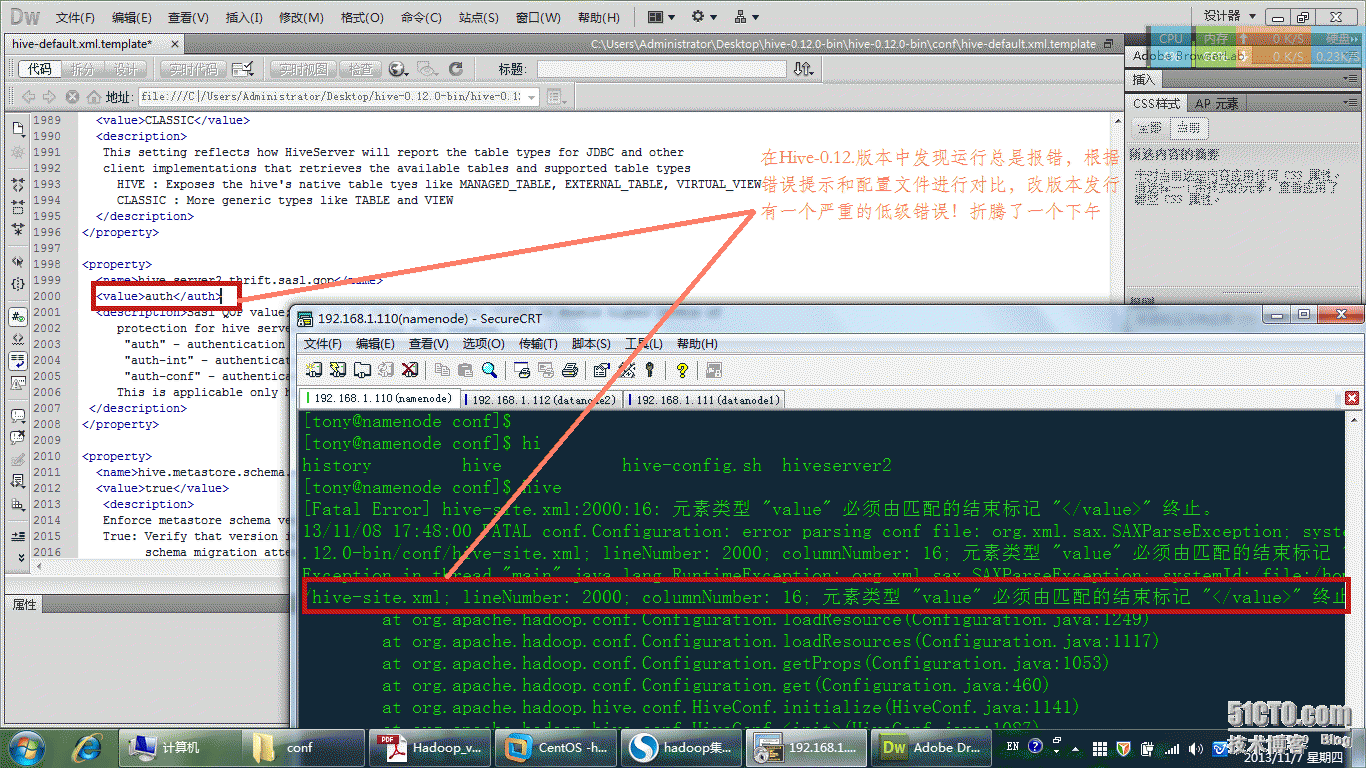The image size is (1366, 768).
Task: Open the 设计器 workspace switcher dropdown
Action: 1230,16
